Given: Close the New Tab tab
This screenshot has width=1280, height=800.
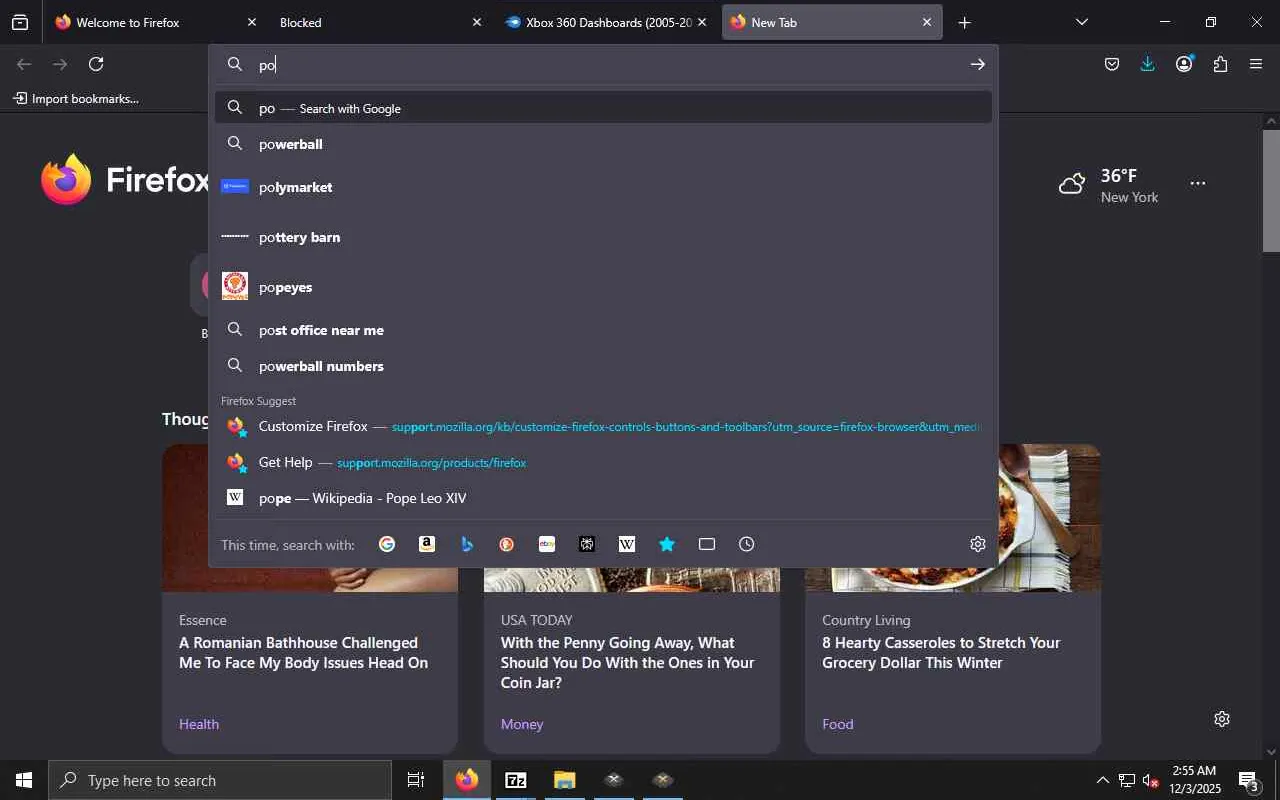Looking at the screenshot, I should tap(927, 22).
